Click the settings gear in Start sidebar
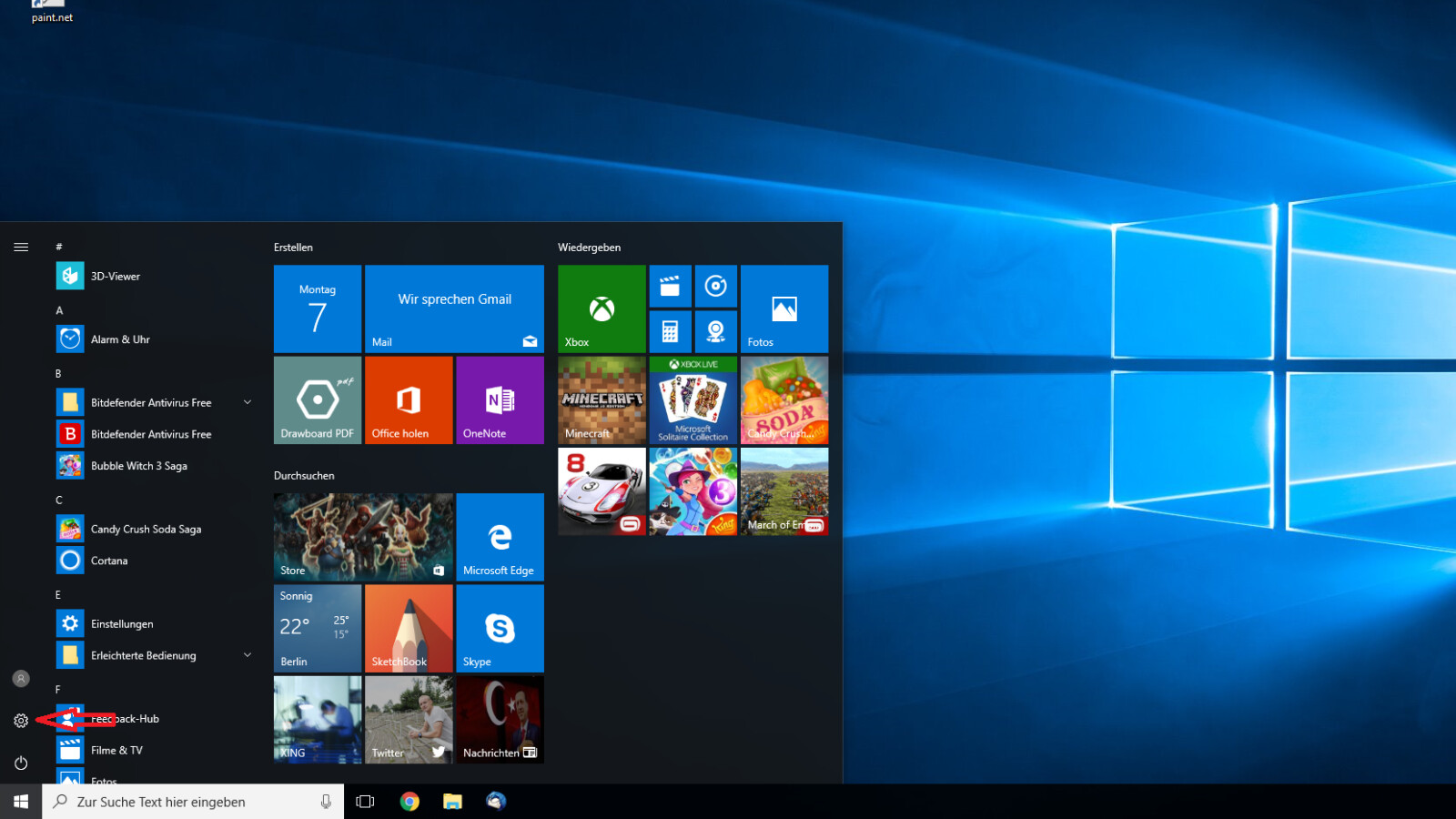This screenshot has width=1456, height=819. 21,721
